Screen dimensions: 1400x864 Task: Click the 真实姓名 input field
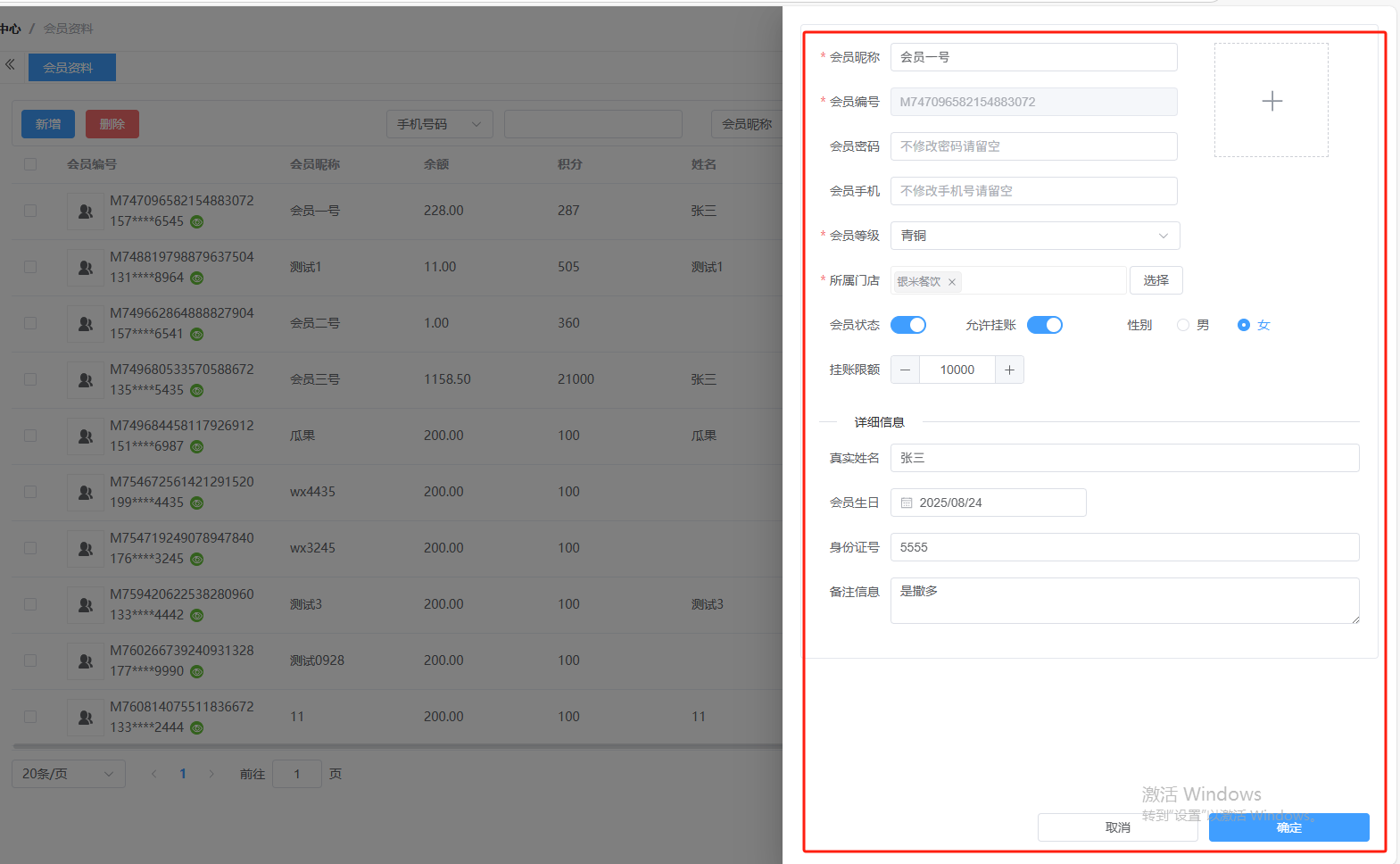1124,458
